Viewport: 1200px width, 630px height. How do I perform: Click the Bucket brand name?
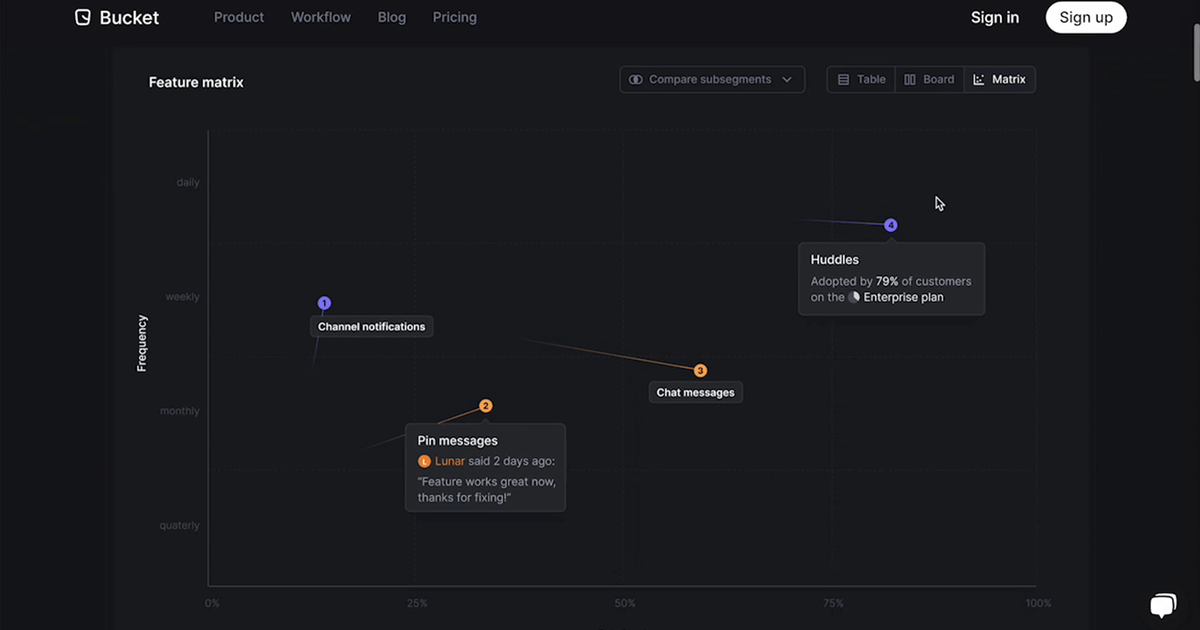(x=129, y=17)
